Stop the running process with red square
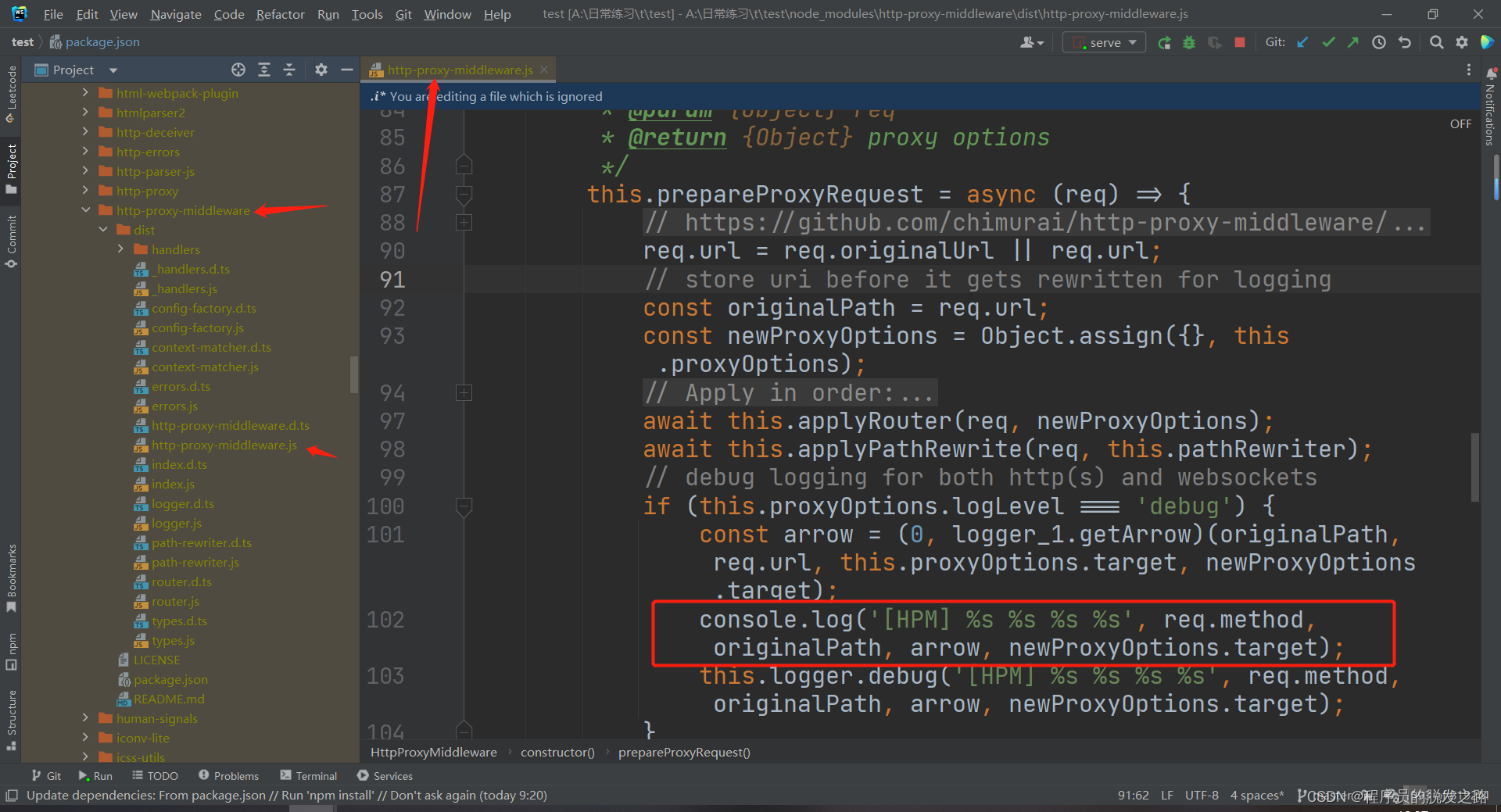 pos(1239,43)
